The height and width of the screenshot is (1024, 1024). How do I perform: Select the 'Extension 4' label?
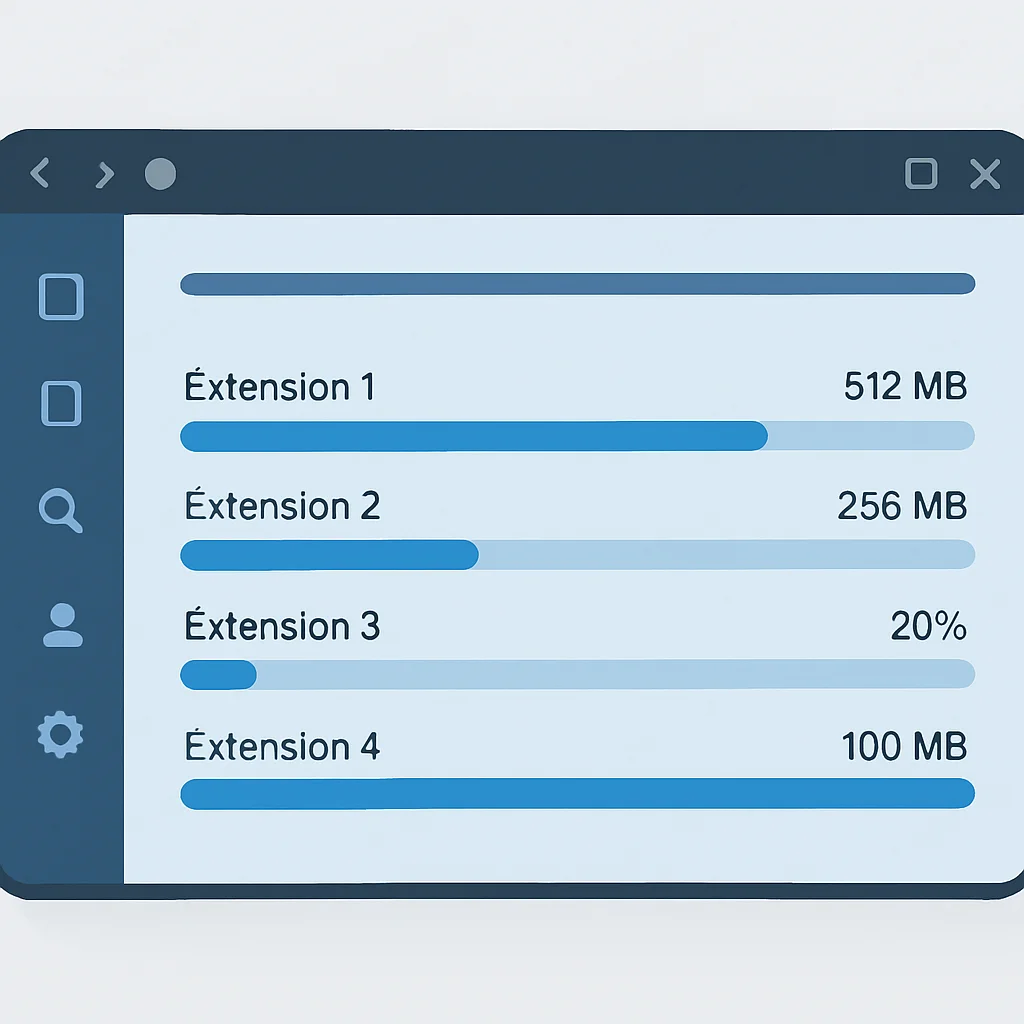click(282, 744)
